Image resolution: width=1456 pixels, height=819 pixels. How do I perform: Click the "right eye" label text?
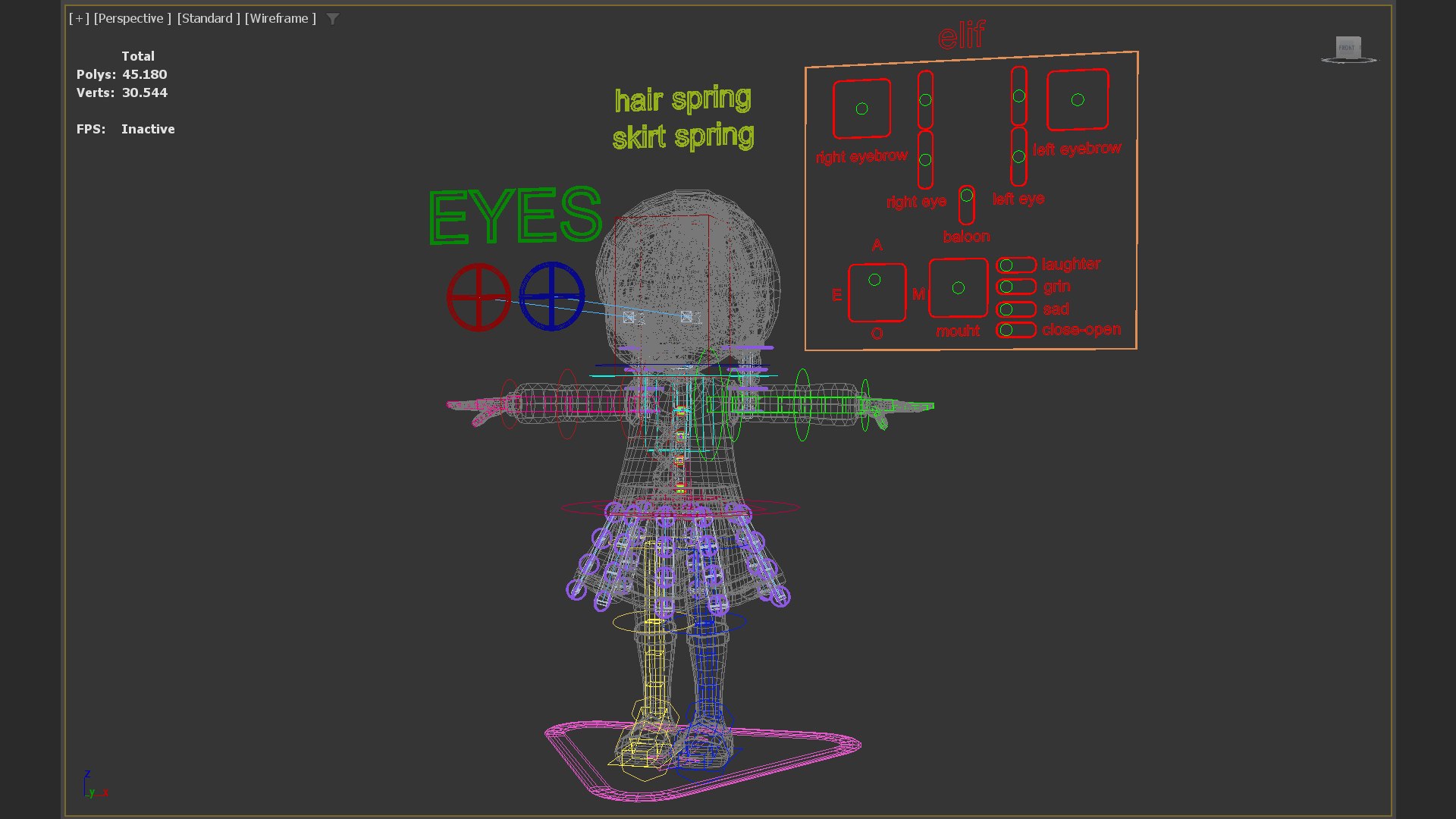[x=916, y=202]
